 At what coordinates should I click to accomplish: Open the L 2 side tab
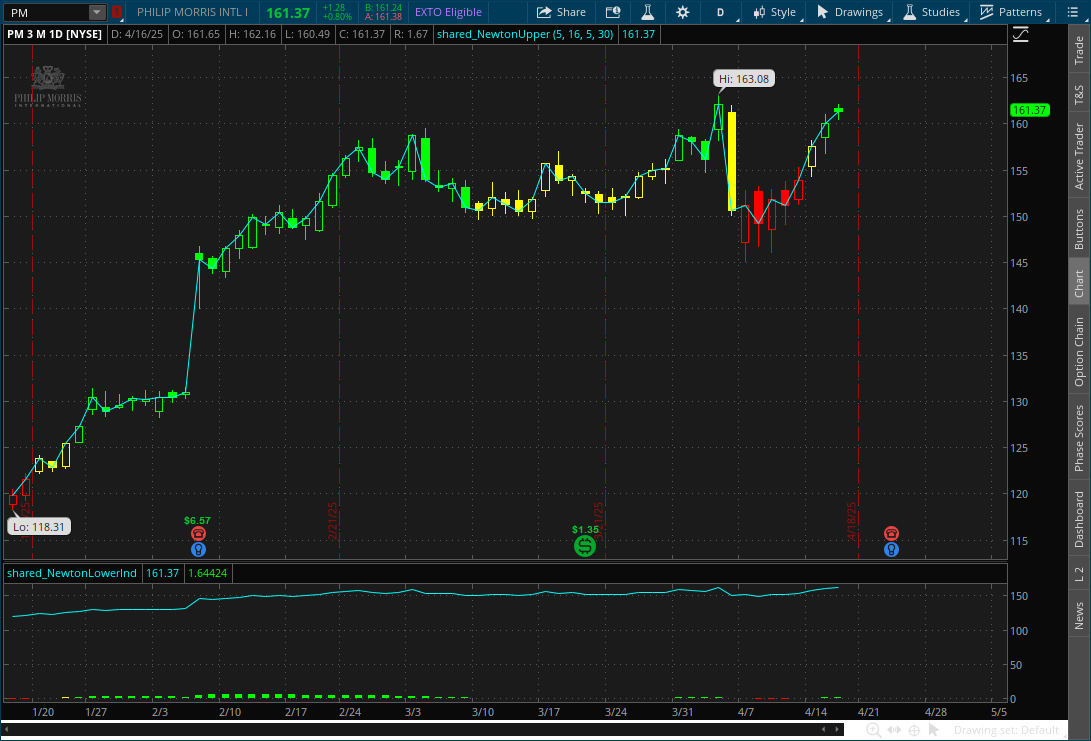coord(1079,574)
